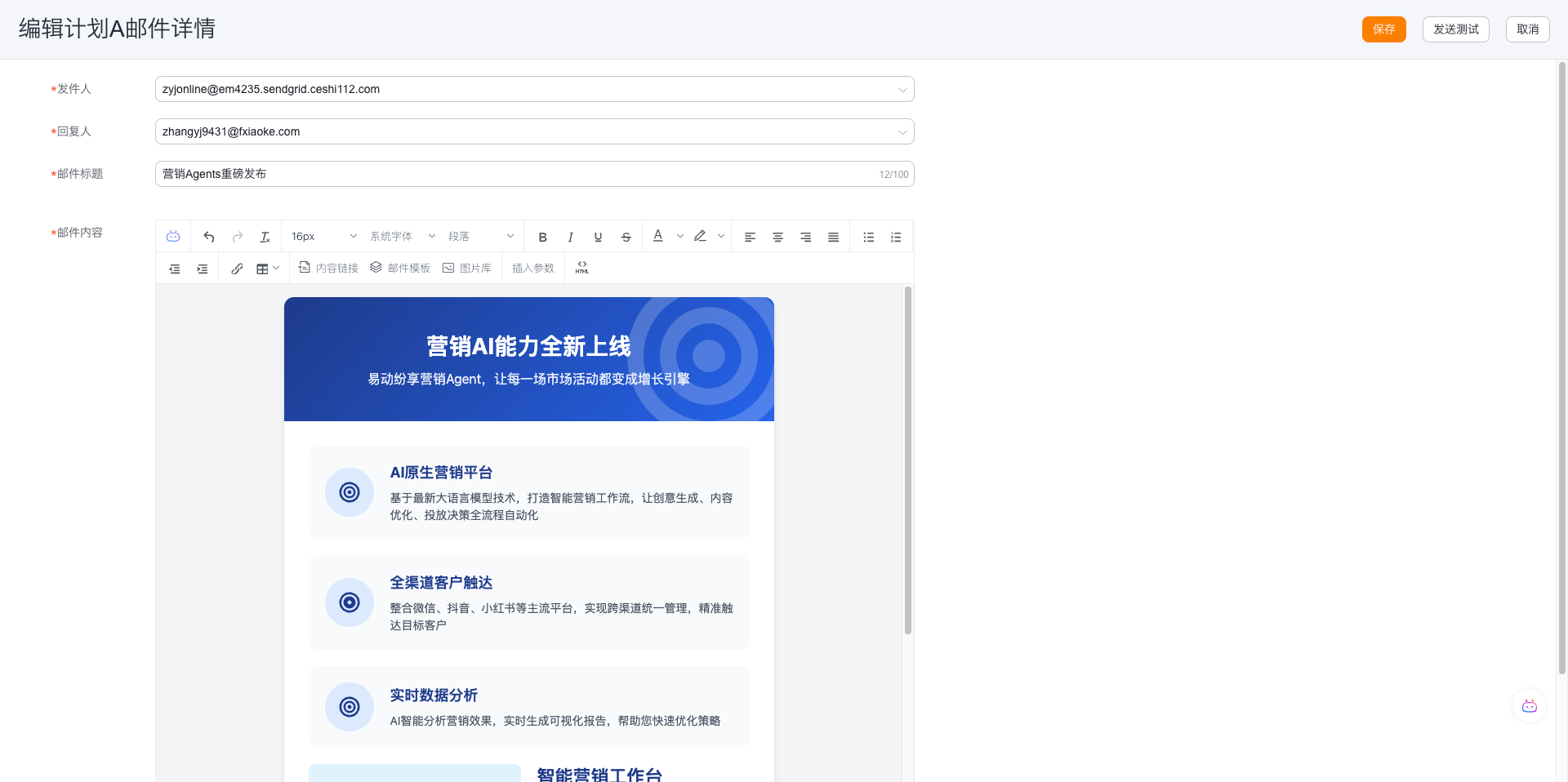Toggle underline formatting

tap(598, 237)
